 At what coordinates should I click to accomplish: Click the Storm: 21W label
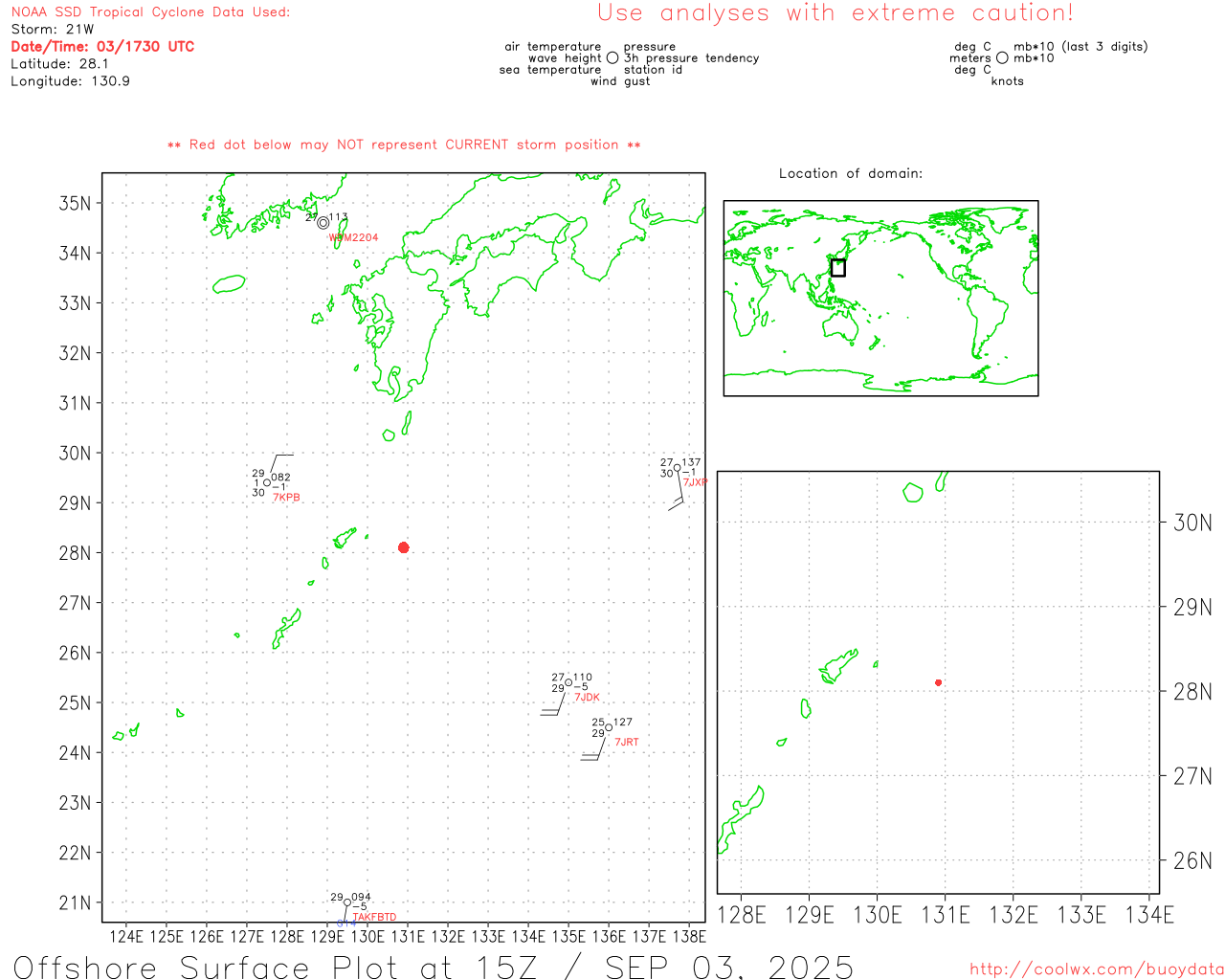click(x=53, y=29)
